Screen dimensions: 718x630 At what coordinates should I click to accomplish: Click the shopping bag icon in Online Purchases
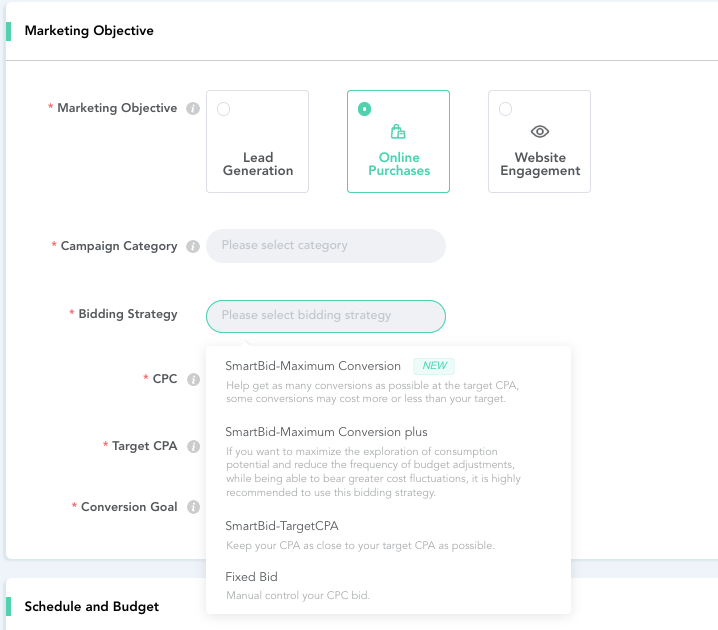pyautogui.click(x=398, y=132)
